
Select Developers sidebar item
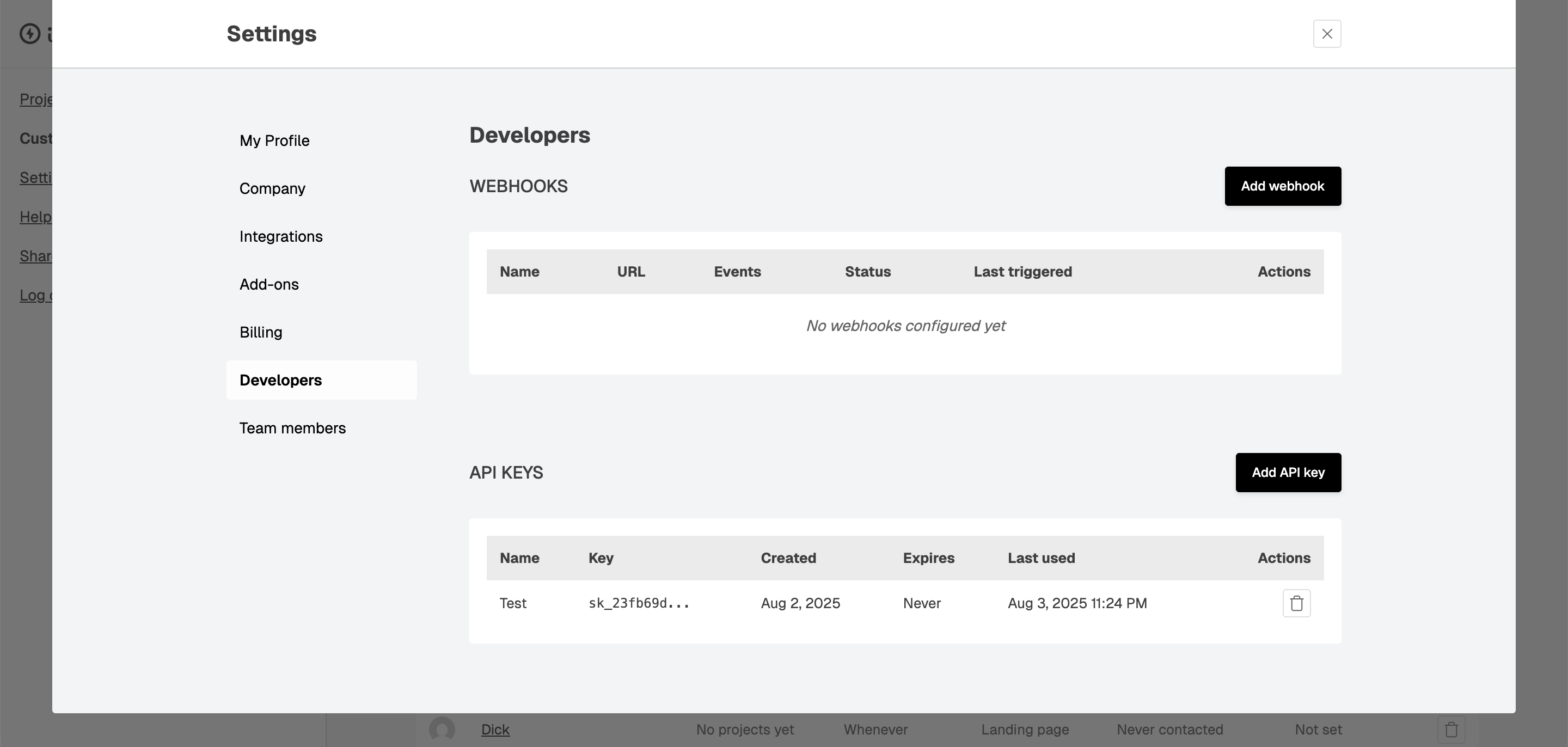click(280, 381)
